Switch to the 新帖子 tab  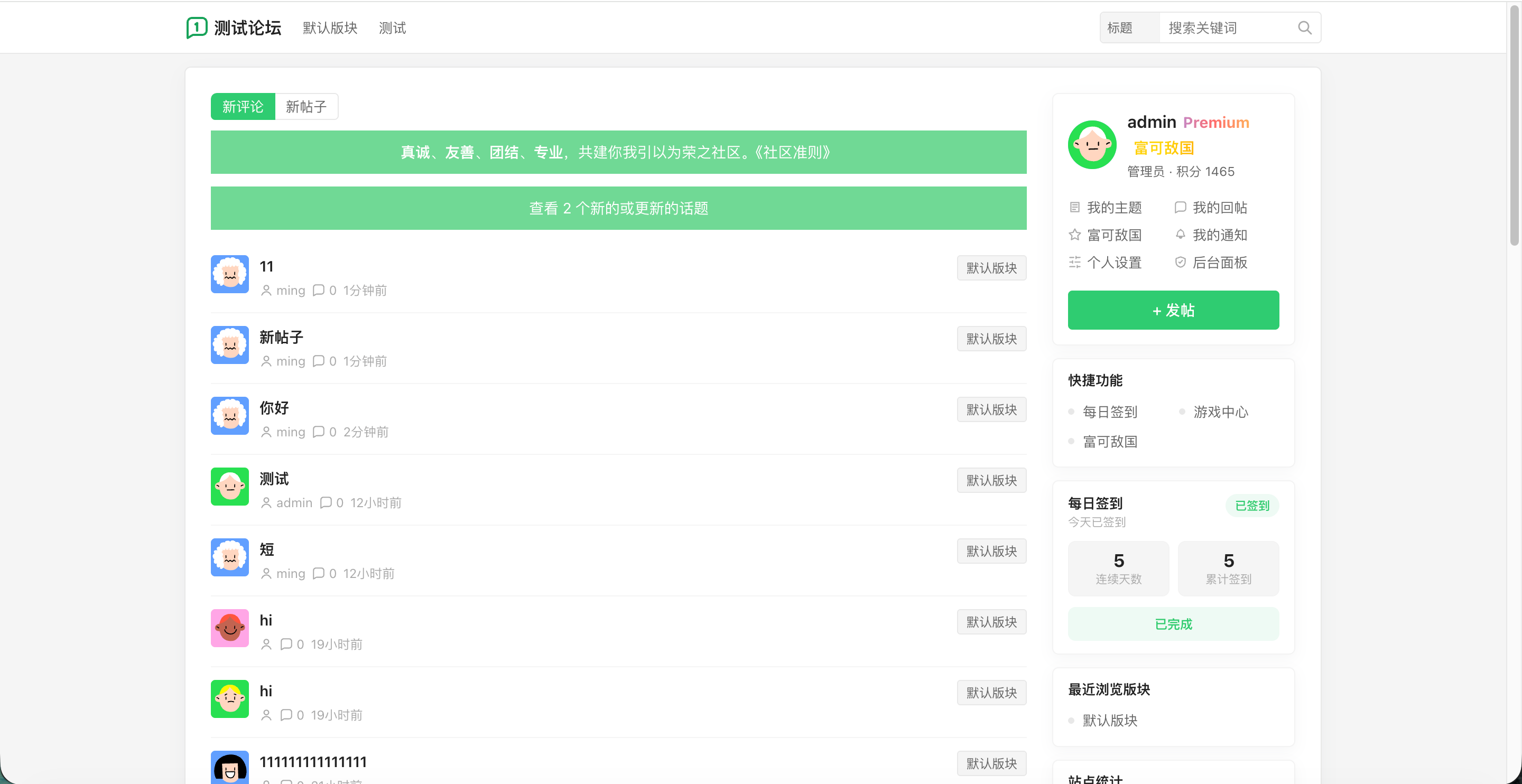[x=307, y=106]
